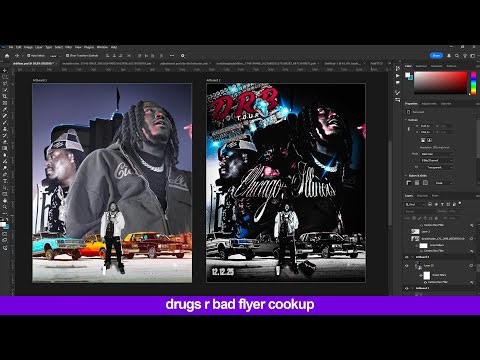
Task: Open the Brush Settings panel icon
Action: (398, 92)
